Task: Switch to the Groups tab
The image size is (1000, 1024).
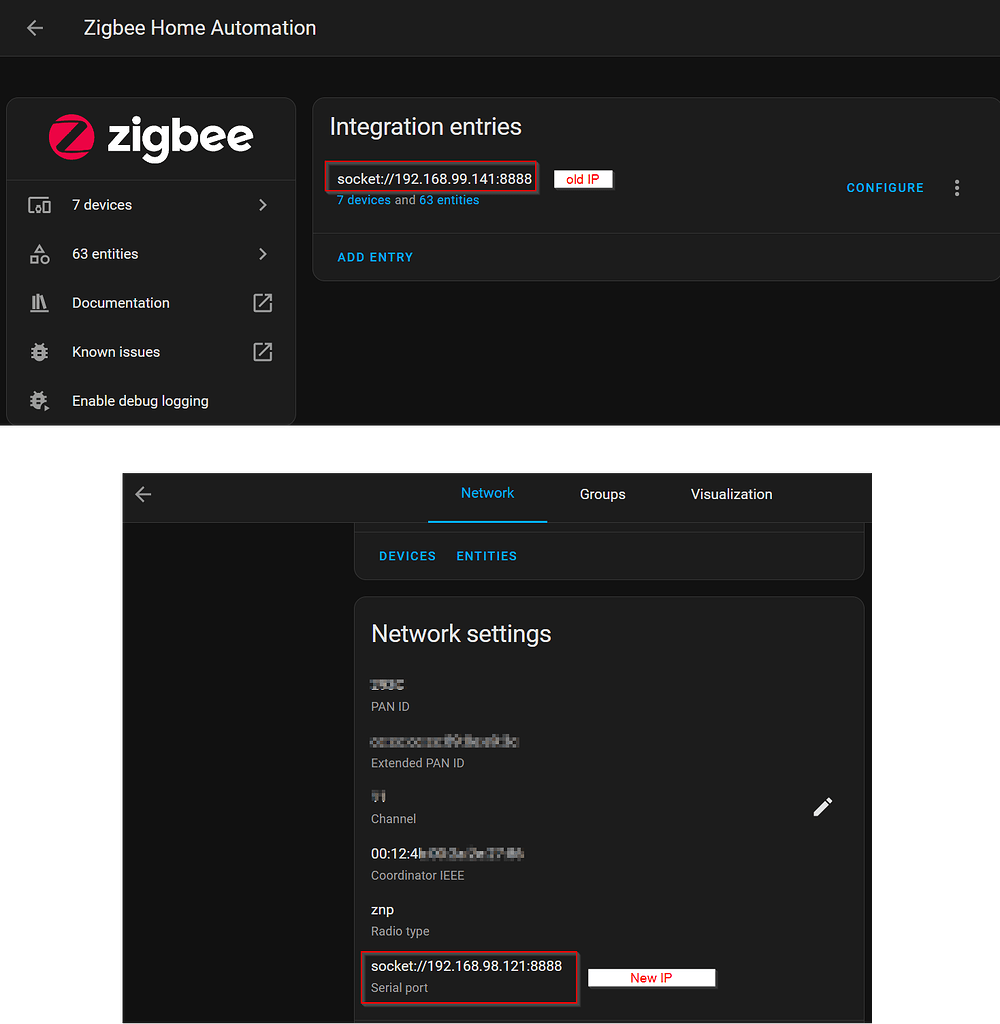Action: pos(602,494)
